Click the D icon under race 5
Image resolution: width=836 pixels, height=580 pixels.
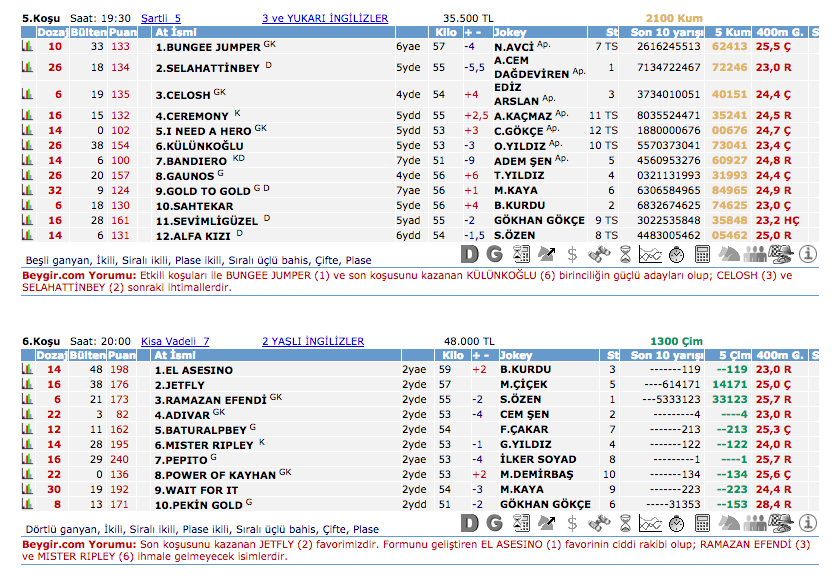[469, 255]
